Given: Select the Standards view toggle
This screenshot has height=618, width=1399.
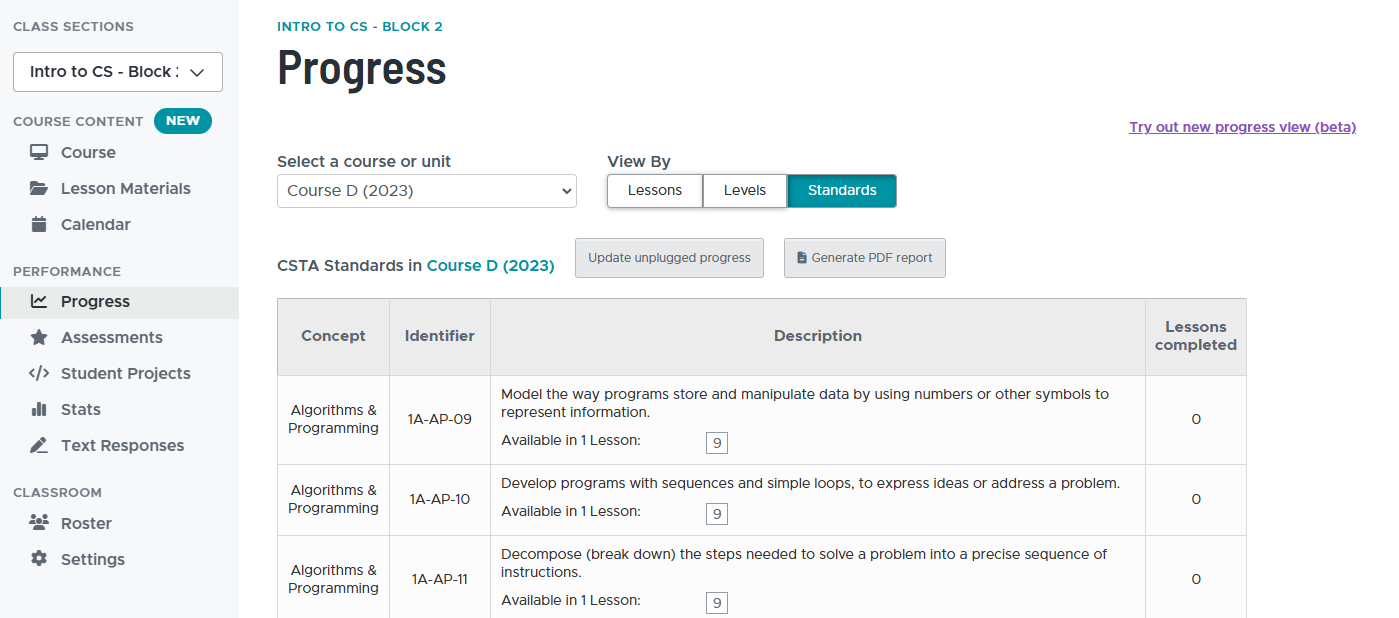Looking at the screenshot, I should tap(842, 191).
